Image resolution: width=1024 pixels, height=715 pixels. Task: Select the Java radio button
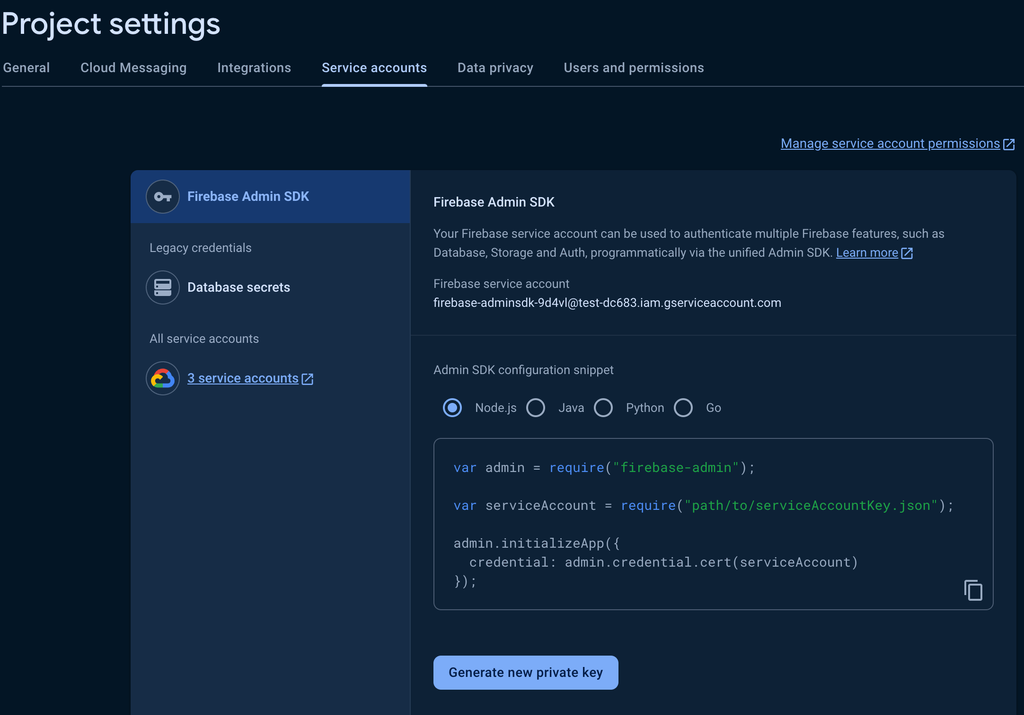[536, 407]
